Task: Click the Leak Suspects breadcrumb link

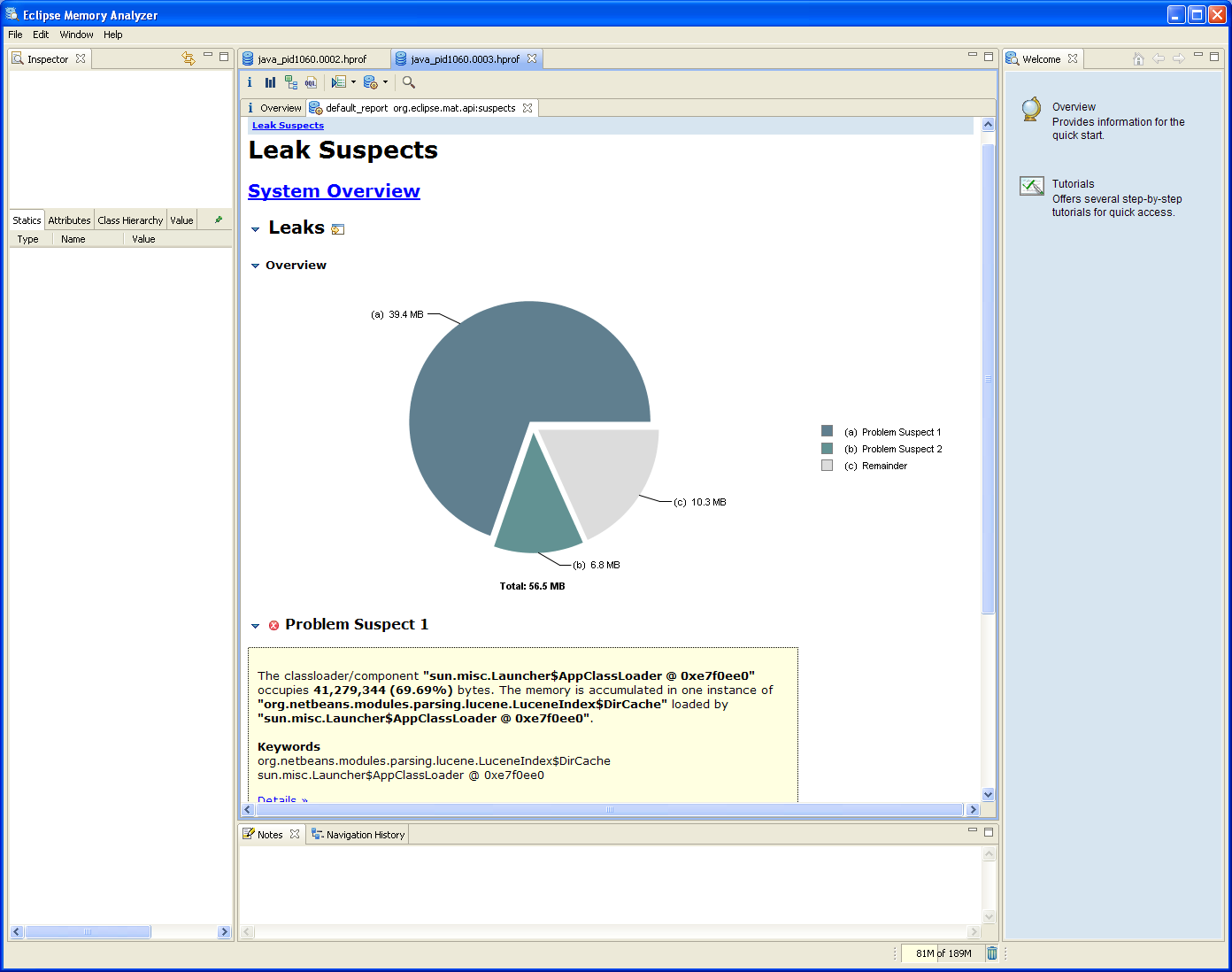Action: pyautogui.click(x=288, y=126)
